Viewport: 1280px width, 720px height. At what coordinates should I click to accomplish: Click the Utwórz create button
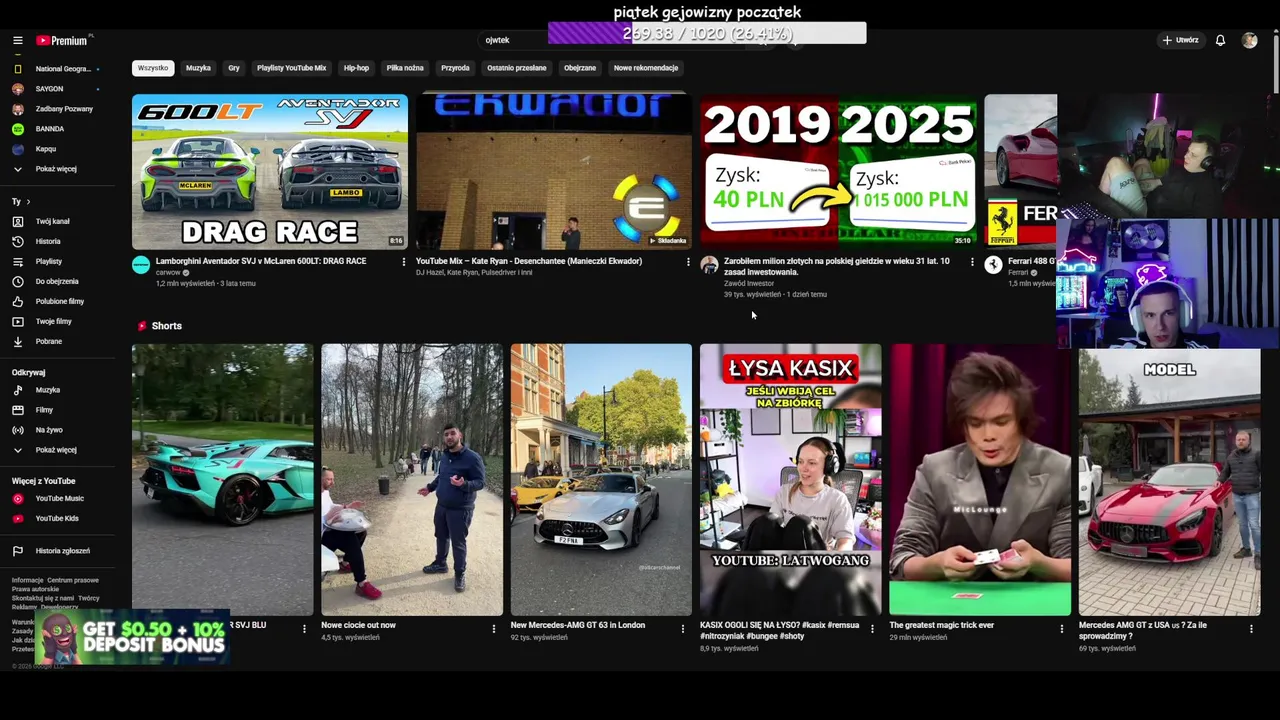point(1180,40)
